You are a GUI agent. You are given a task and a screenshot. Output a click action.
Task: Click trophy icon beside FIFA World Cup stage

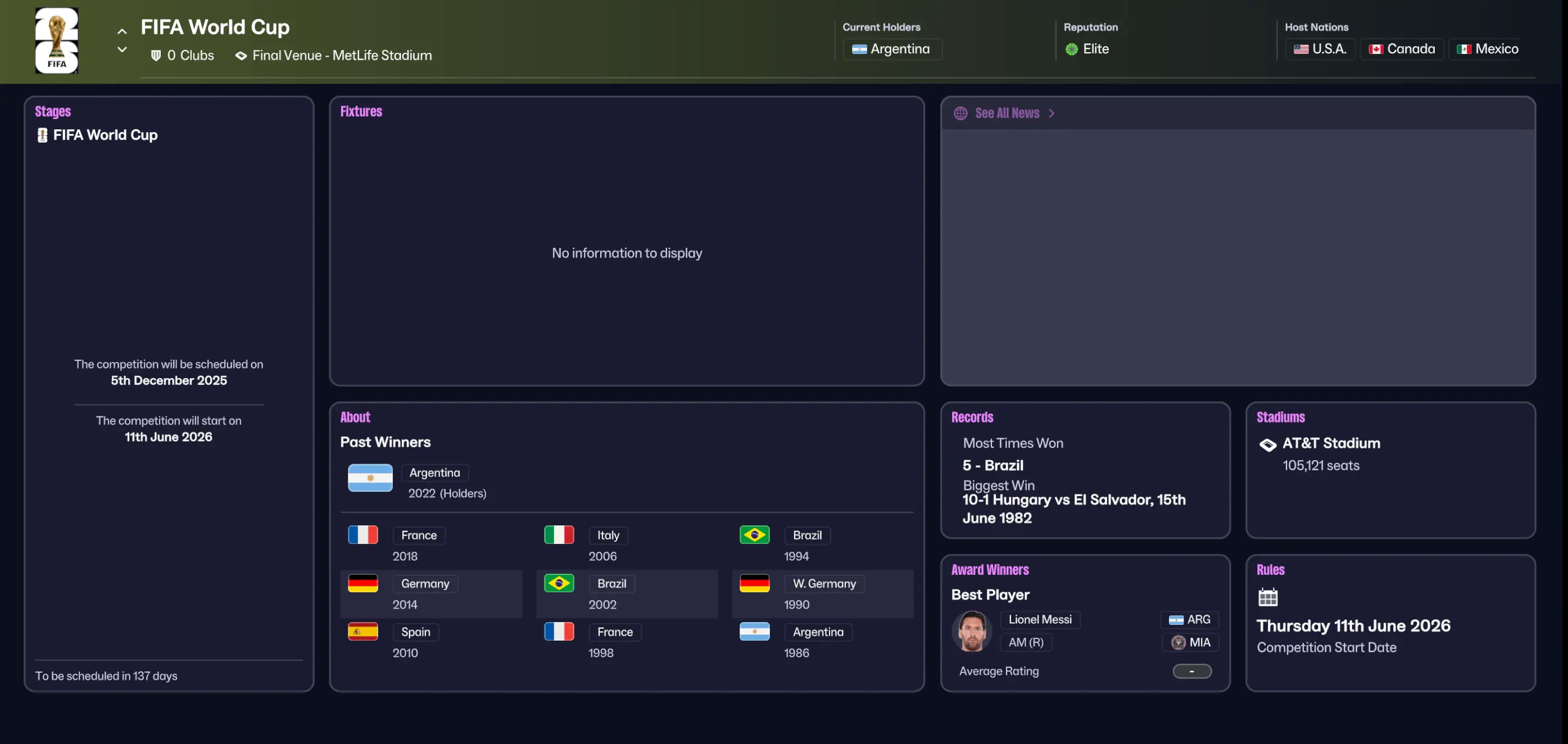click(42, 135)
